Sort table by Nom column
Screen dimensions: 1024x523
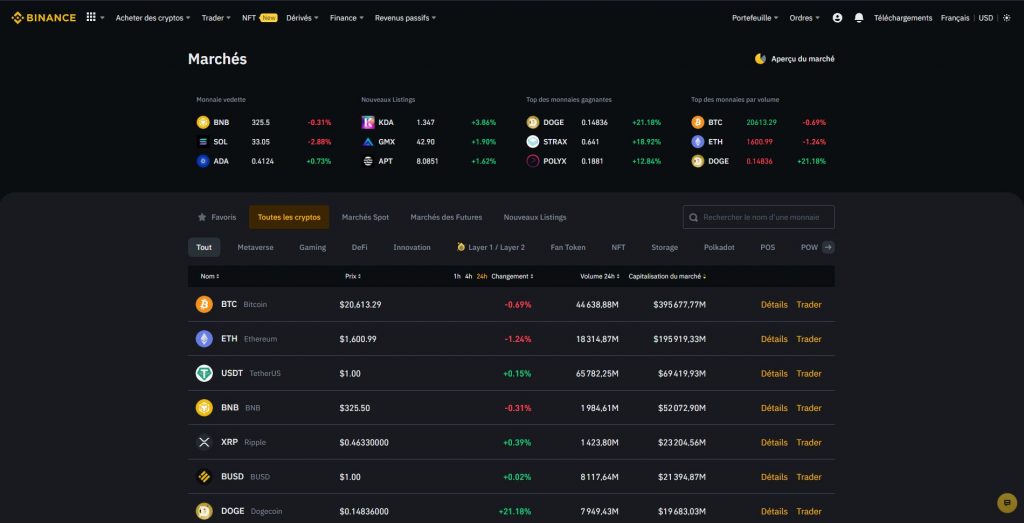click(210, 276)
